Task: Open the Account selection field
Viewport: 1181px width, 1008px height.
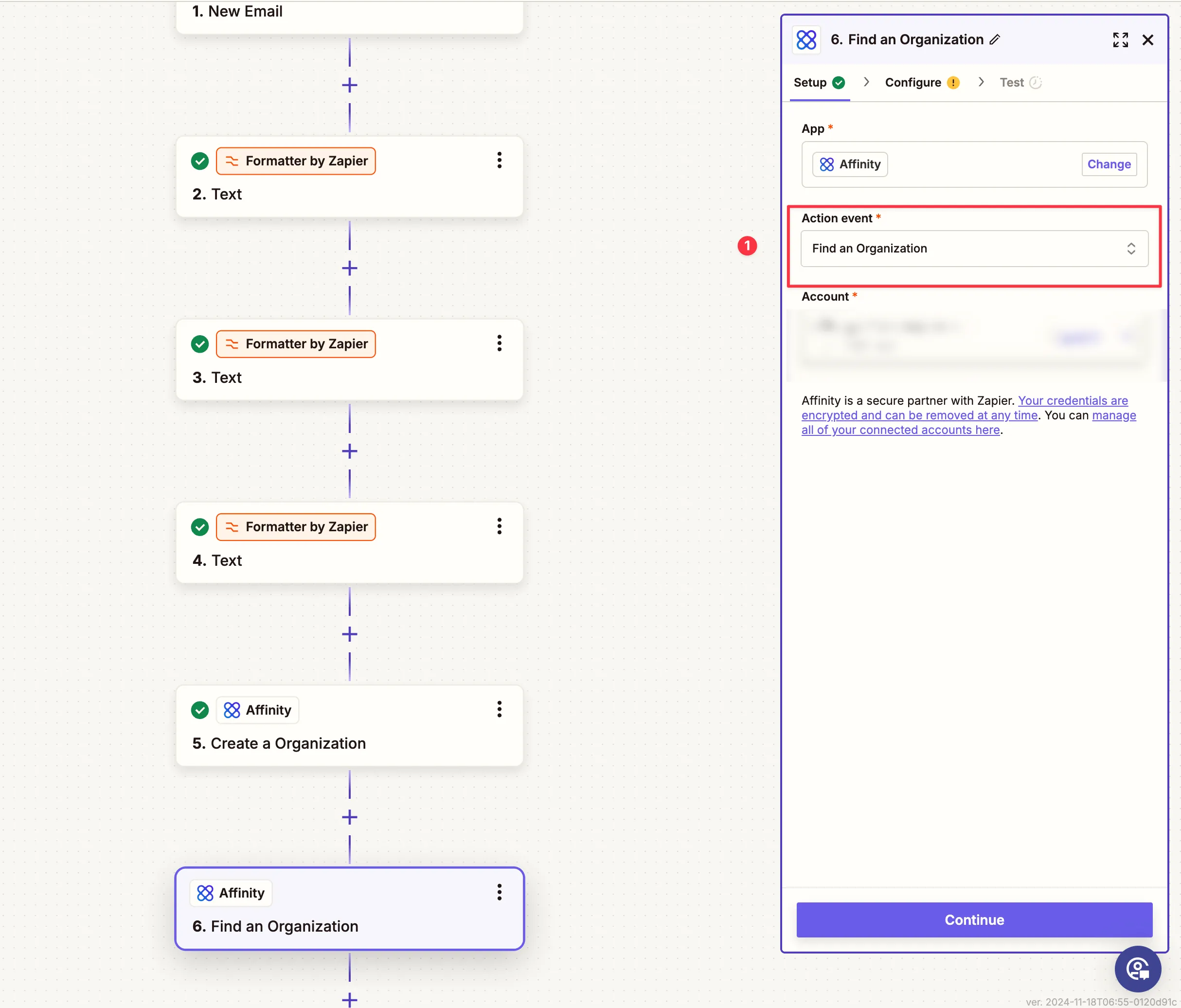Action: (974, 340)
